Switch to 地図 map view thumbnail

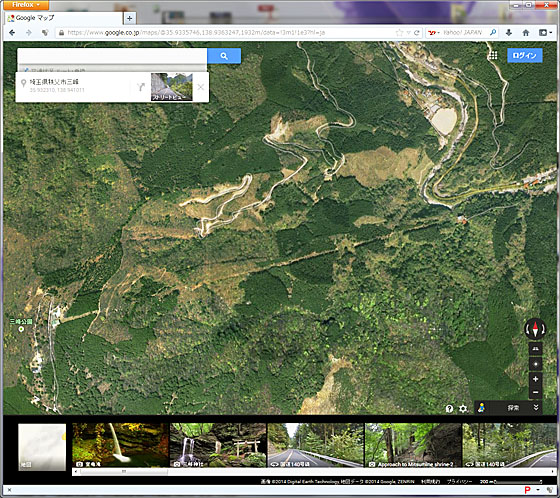click(42, 447)
